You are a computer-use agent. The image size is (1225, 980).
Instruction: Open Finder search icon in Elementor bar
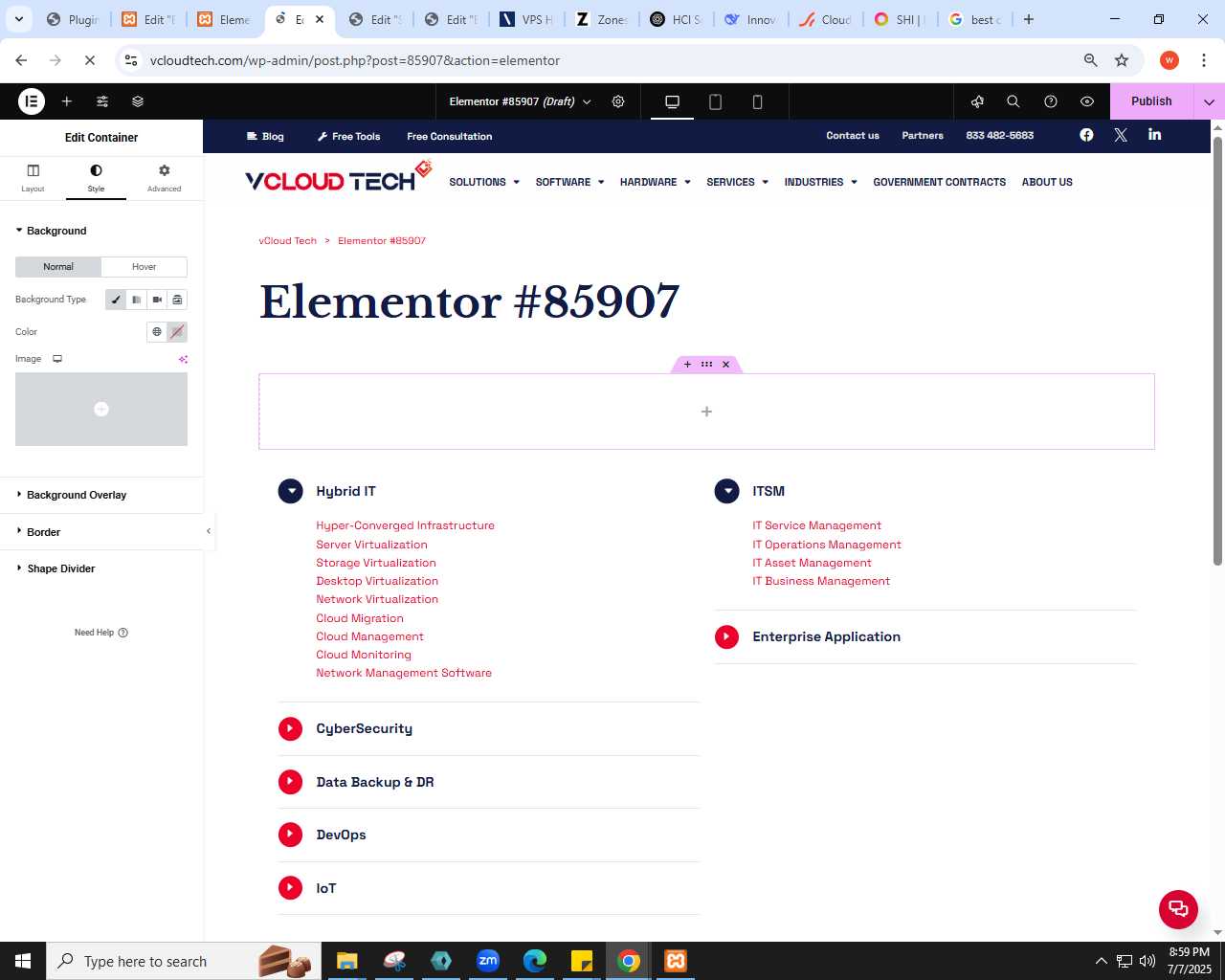pyautogui.click(x=1013, y=101)
